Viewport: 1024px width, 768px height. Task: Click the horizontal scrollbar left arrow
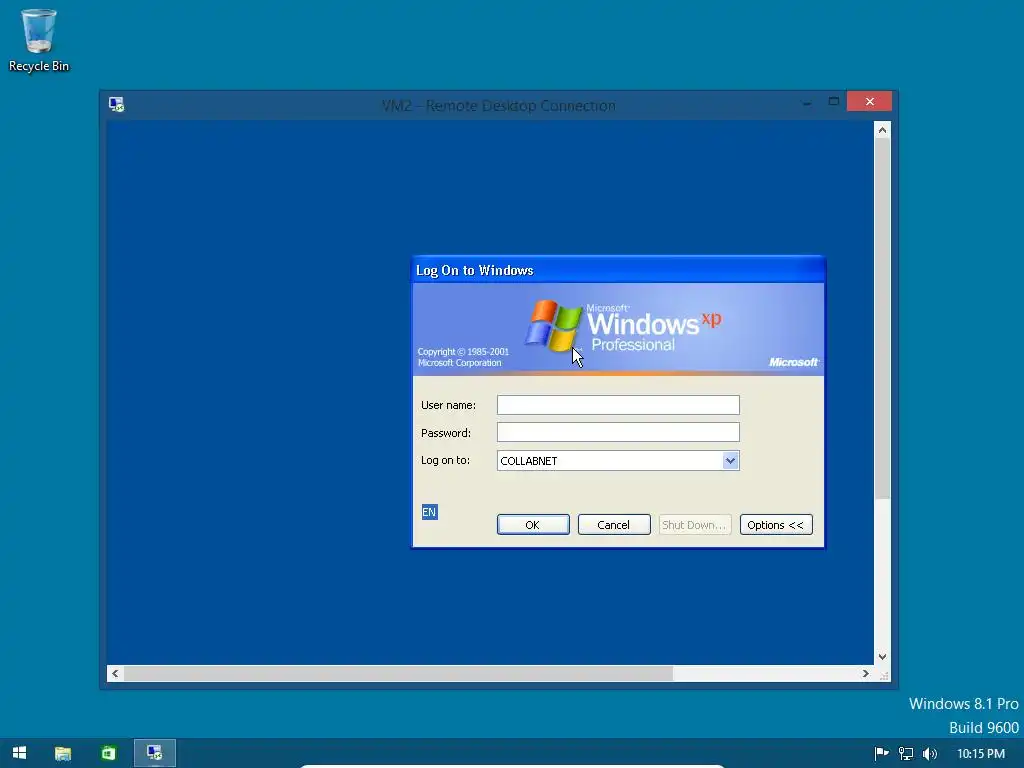click(115, 673)
